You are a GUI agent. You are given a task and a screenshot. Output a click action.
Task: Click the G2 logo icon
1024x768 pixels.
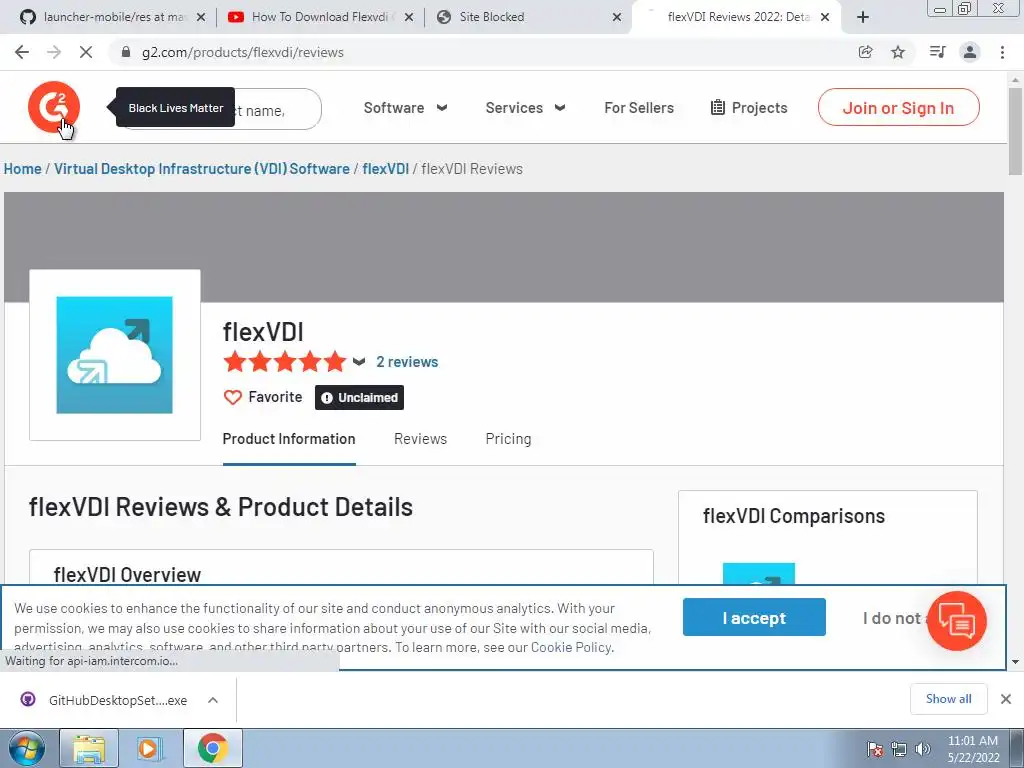coord(54,107)
